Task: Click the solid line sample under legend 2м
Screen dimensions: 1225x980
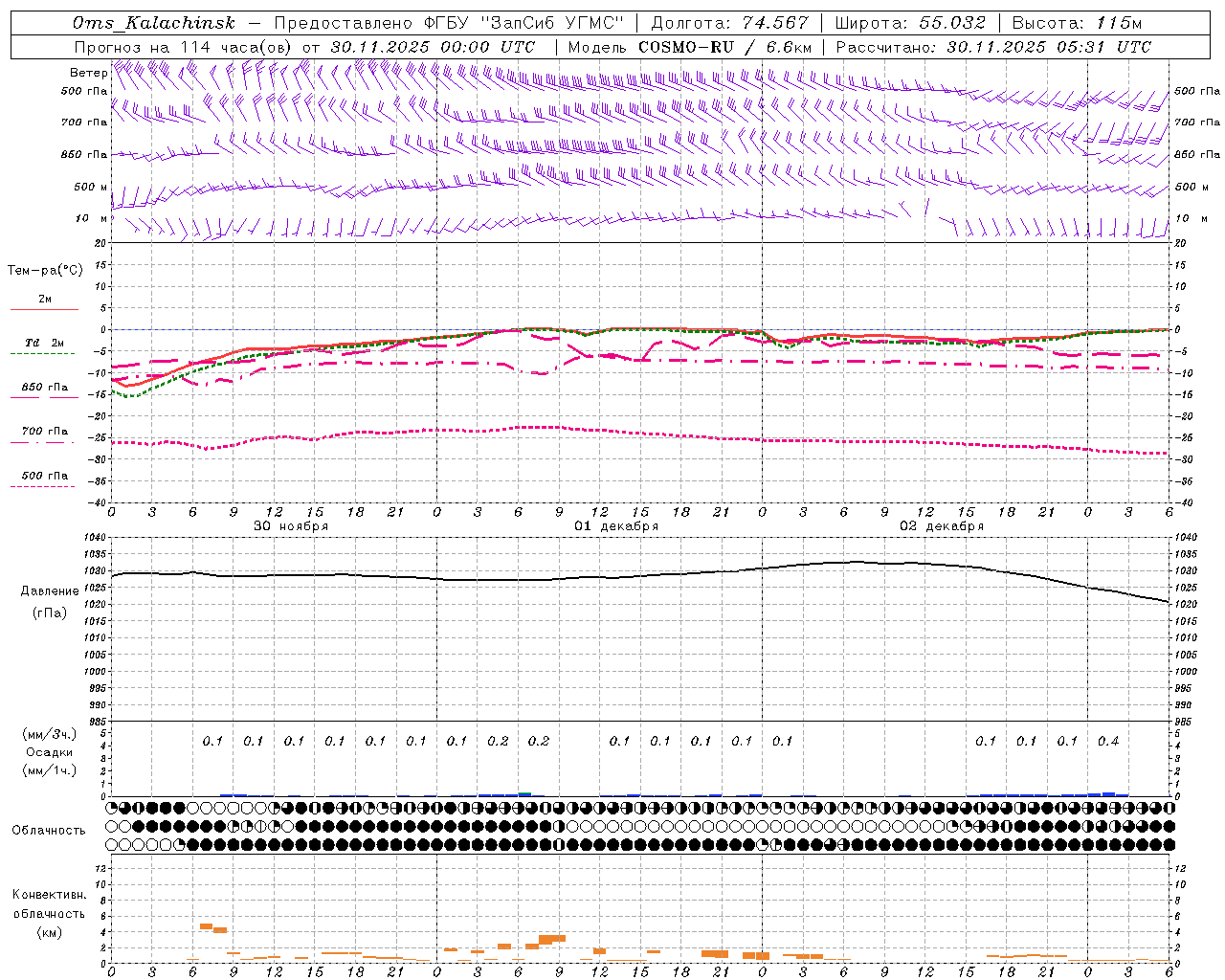Action: click(x=44, y=310)
